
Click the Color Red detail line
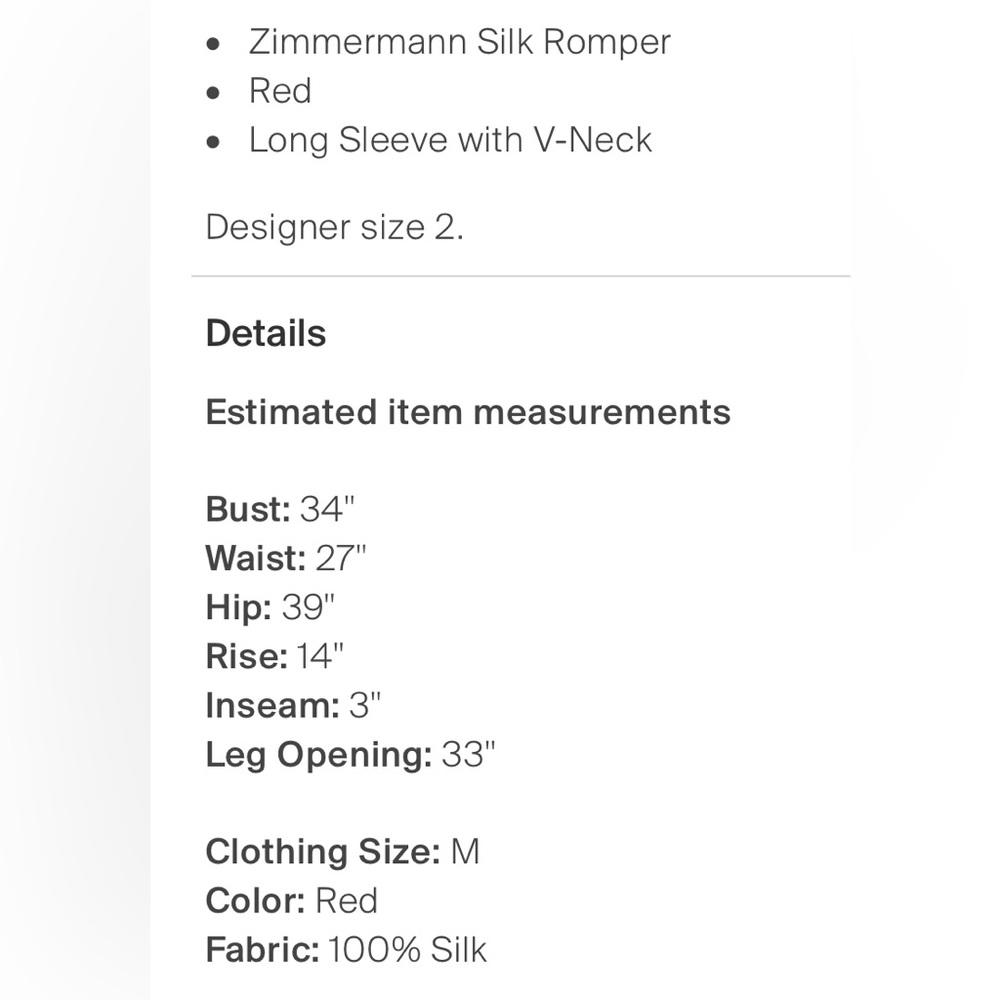click(x=291, y=901)
